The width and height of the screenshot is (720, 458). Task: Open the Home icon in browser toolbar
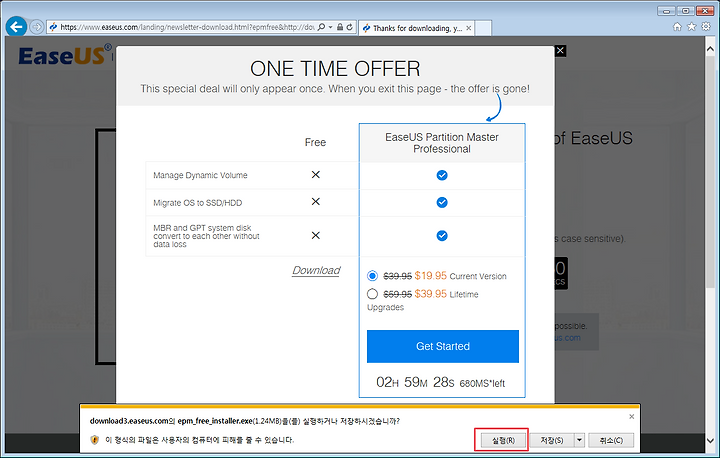pos(677,27)
